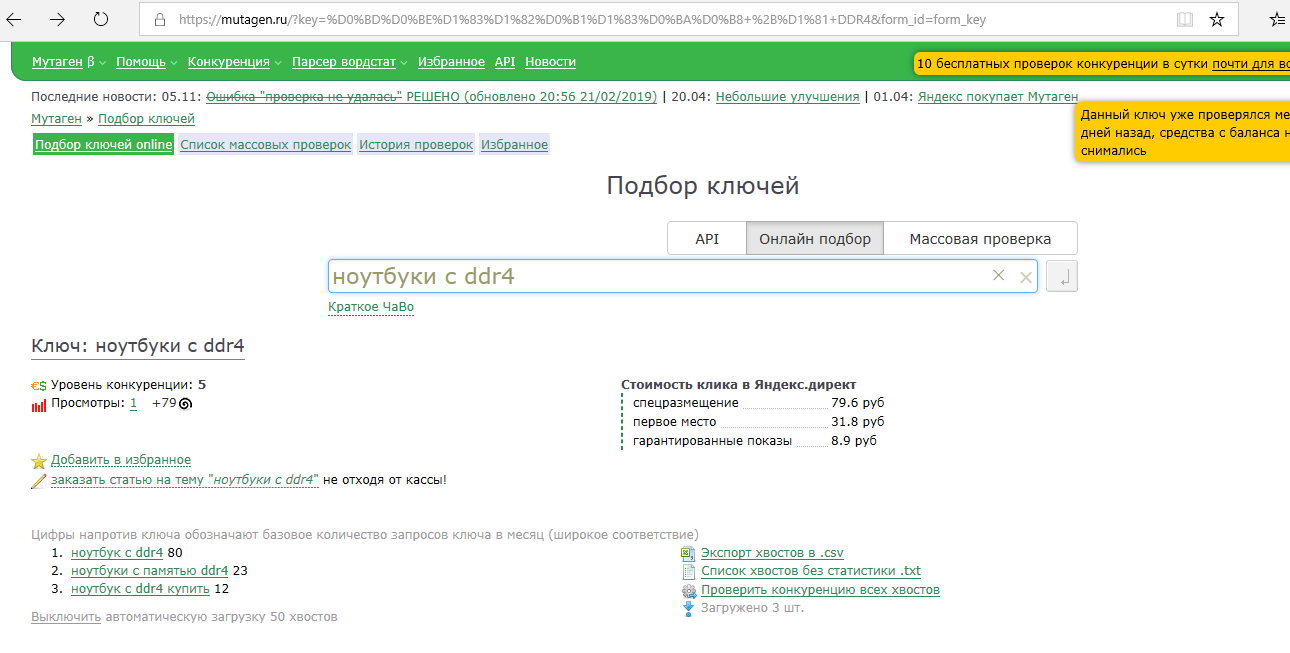1290x653 pixels.
Task: Reload the page with the refresh icon
Action: [101, 19]
